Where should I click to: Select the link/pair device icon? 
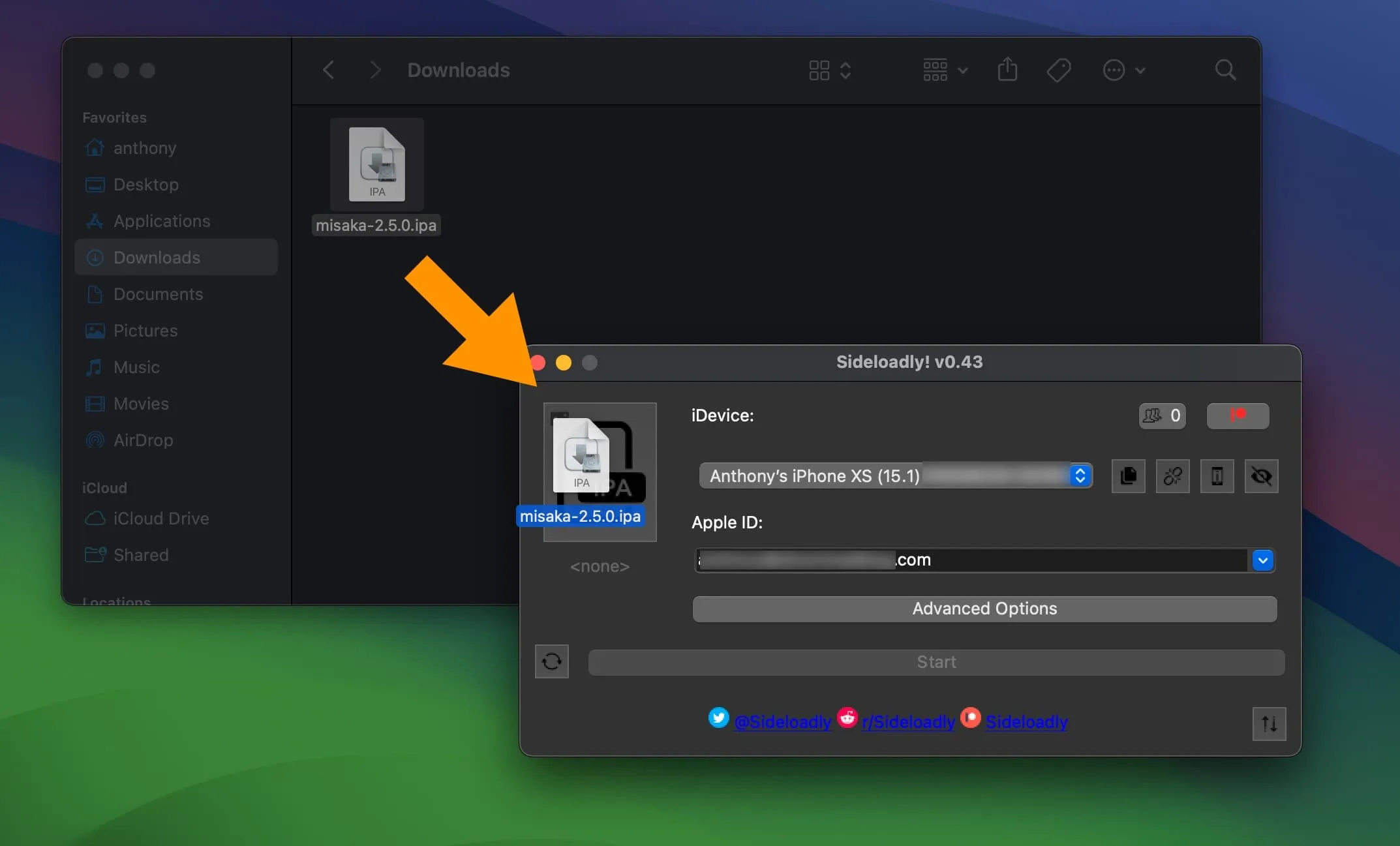pyautogui.click(x=1171, y=475)
